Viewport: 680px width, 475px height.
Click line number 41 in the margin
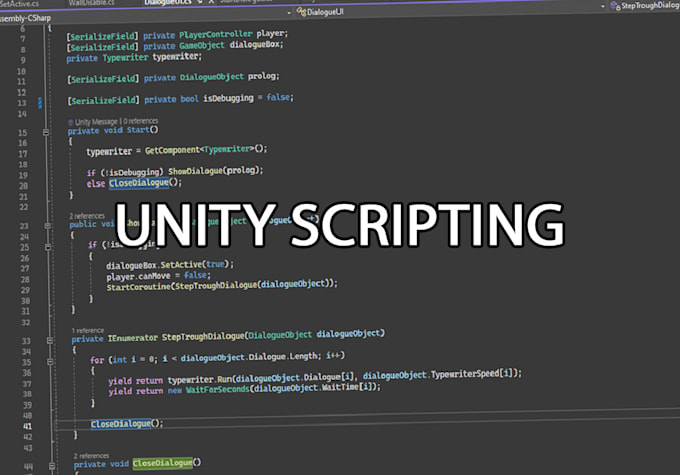pyautogui.click(x=27, y=426)
